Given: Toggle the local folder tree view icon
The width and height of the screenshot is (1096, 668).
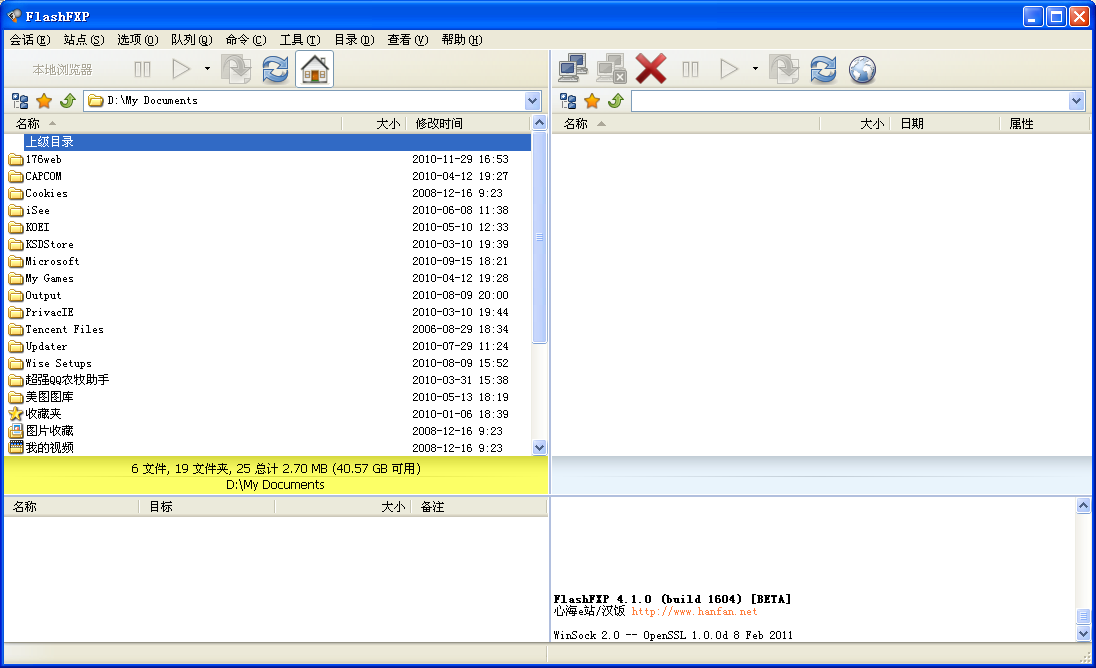Looking at the screenshot, I should tap(19, 100).
